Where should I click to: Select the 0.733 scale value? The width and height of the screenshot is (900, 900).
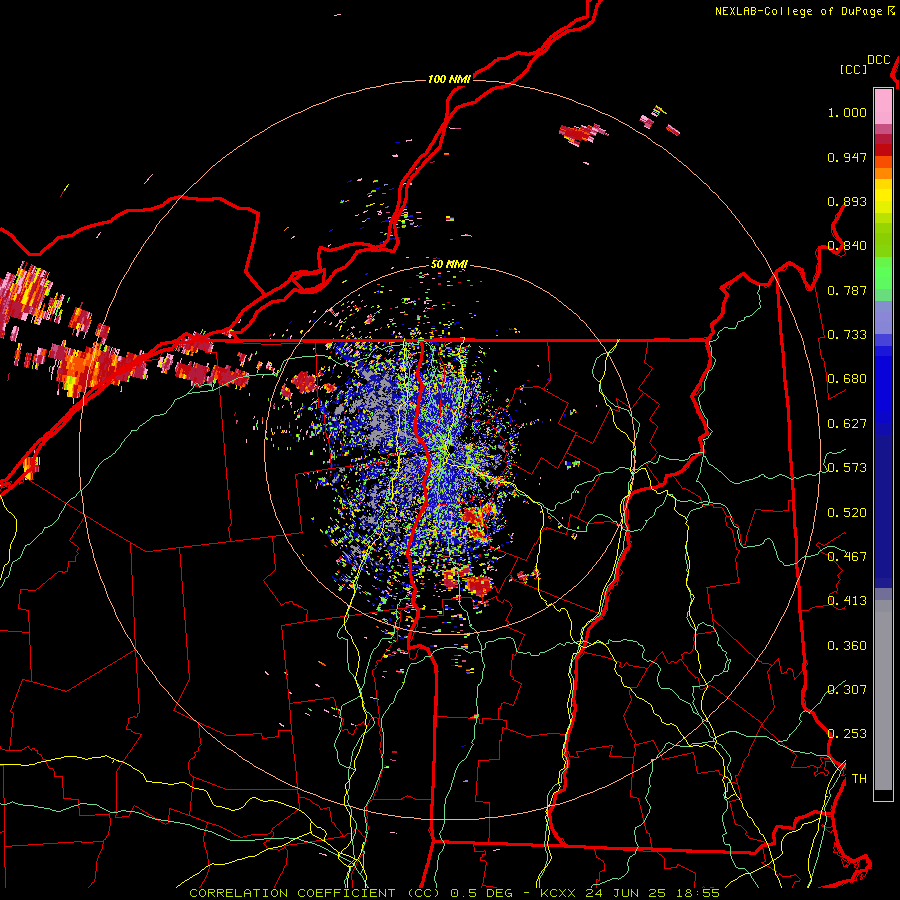pos(847,335)
